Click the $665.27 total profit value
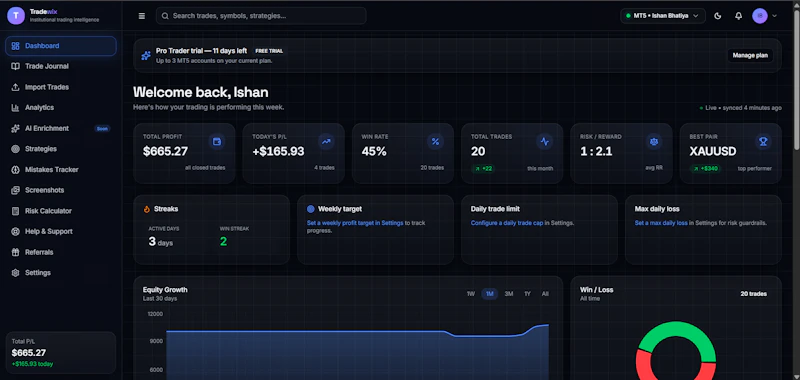 [165, 151]
